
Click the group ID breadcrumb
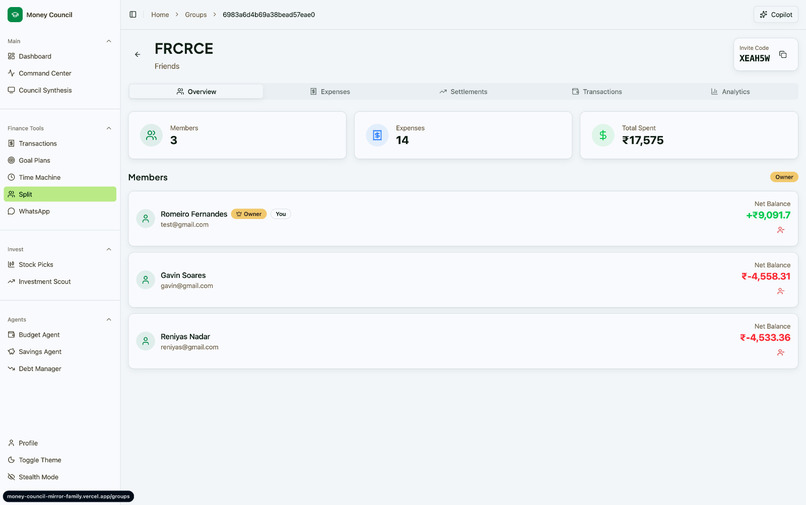[268, 14]
